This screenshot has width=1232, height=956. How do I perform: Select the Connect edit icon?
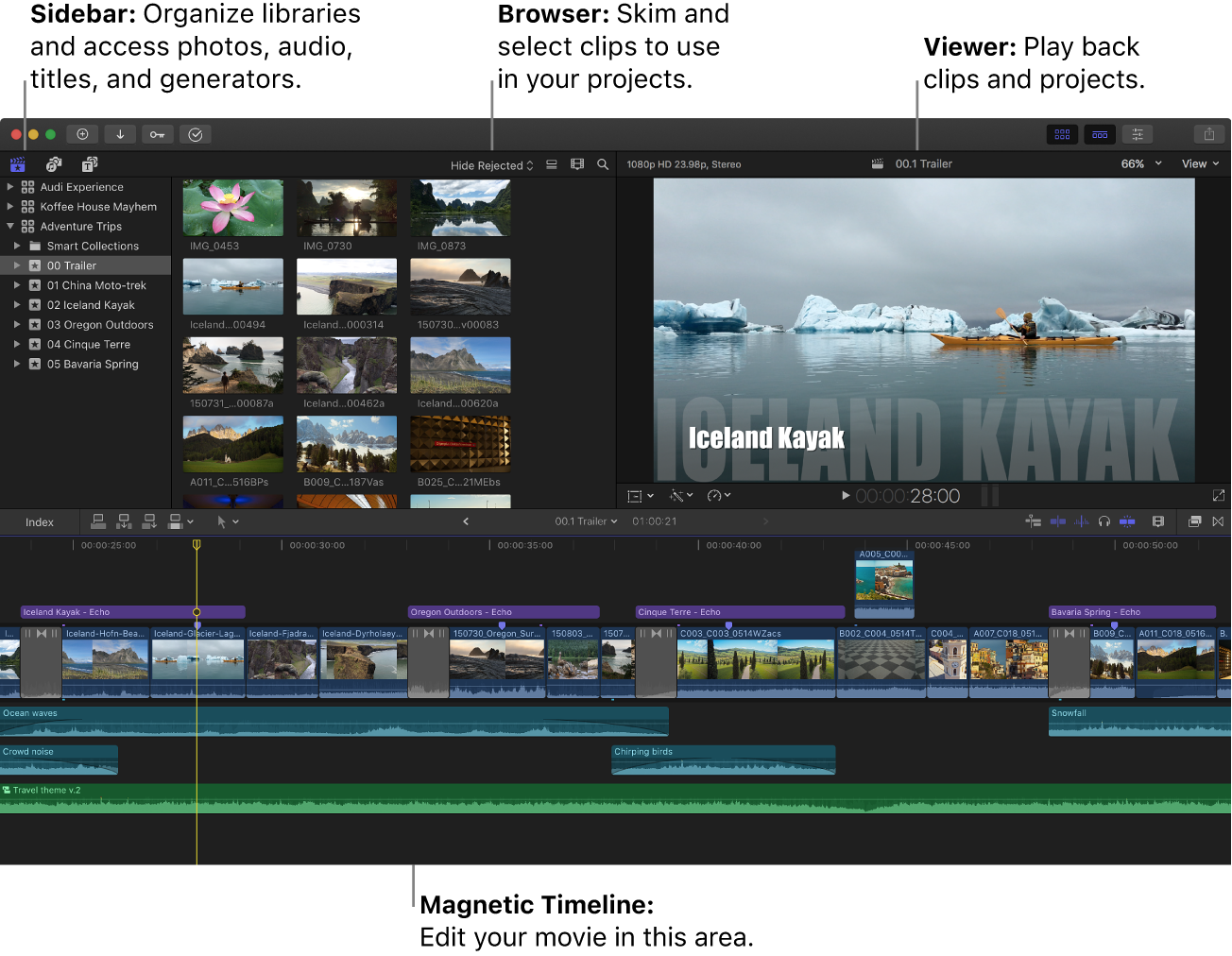pos(98,521)
